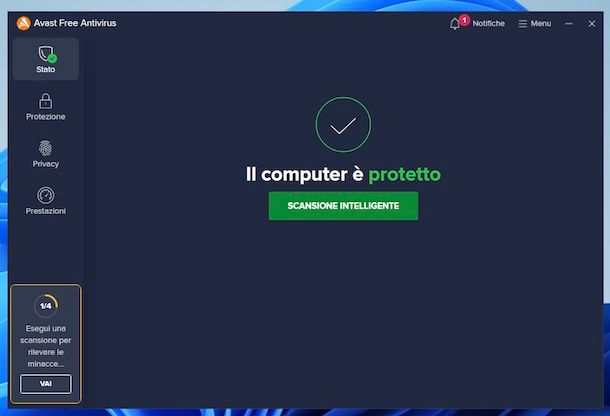The width and height of the screenshot is (610, 416).
Task: Open the Privacy fingerprint section
Action: coord(46,154)
